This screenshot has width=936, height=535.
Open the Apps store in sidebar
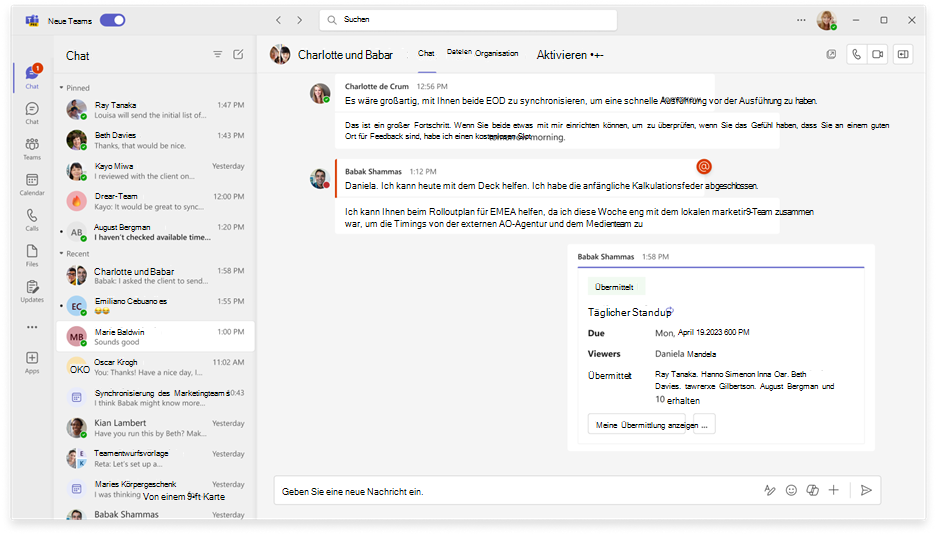pos(32,362)
